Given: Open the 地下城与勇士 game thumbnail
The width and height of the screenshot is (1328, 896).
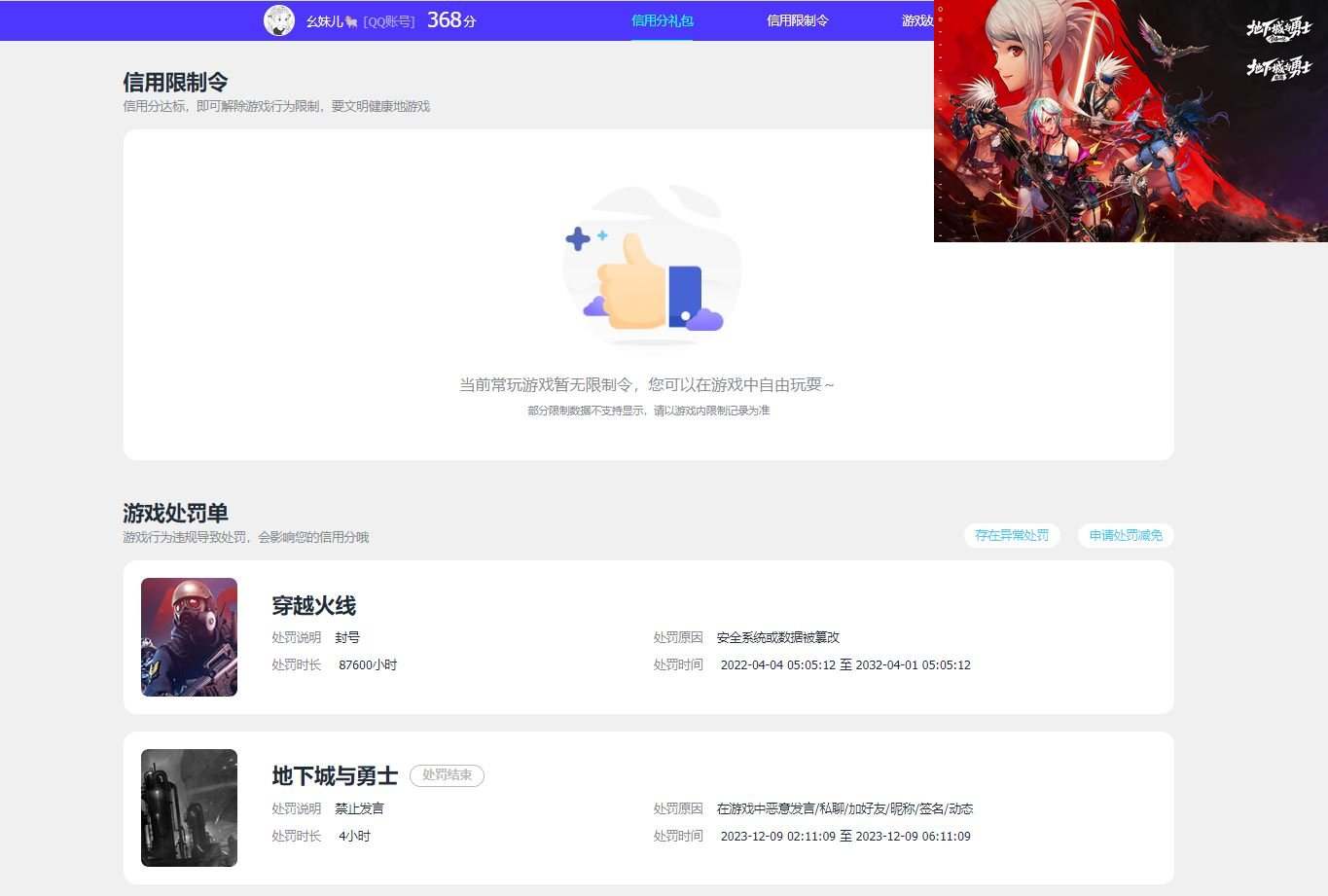Looking at the screenshot, I should click(x=189, y=807).
